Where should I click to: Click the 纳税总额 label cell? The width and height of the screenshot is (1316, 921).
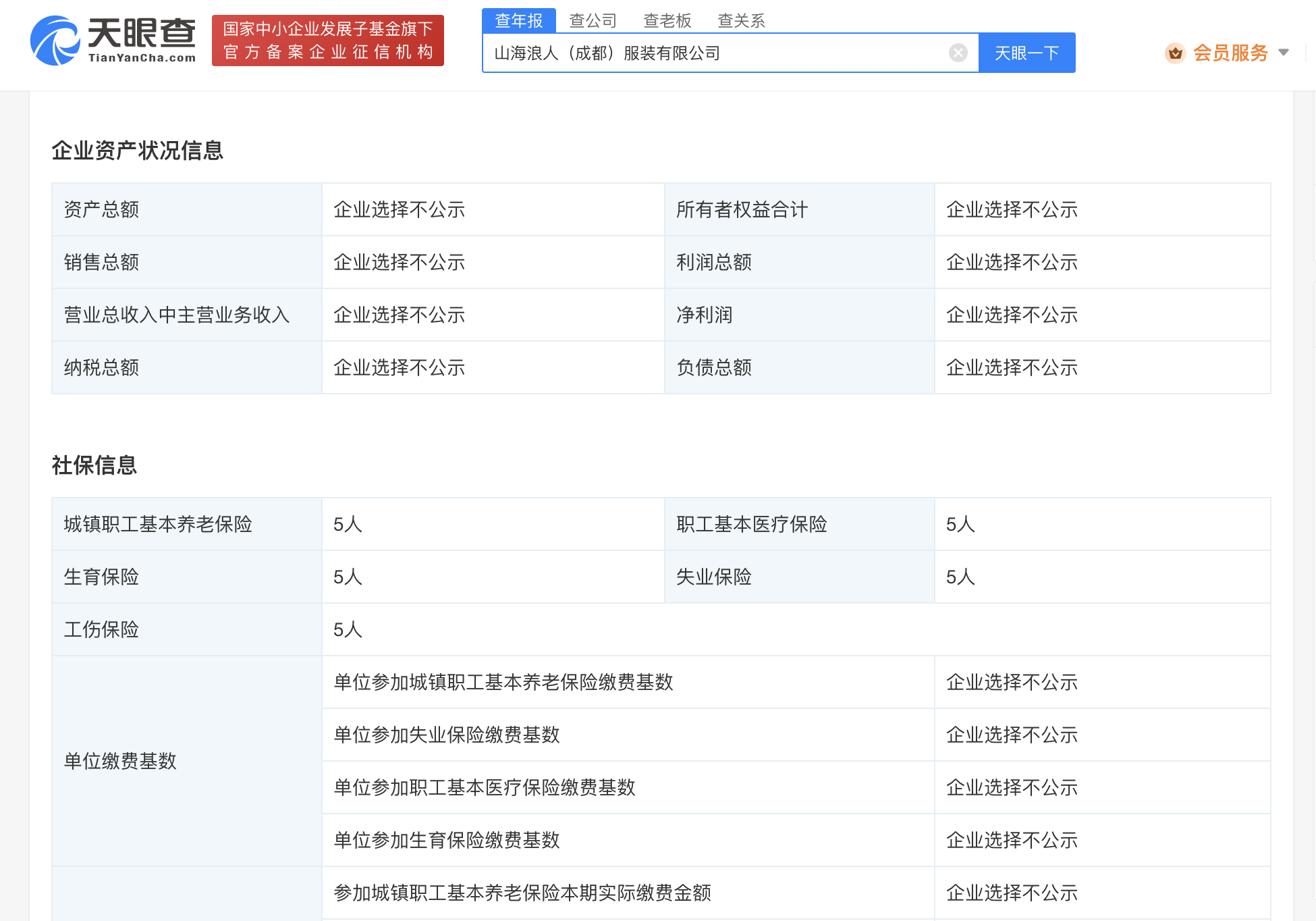point(187,367)
